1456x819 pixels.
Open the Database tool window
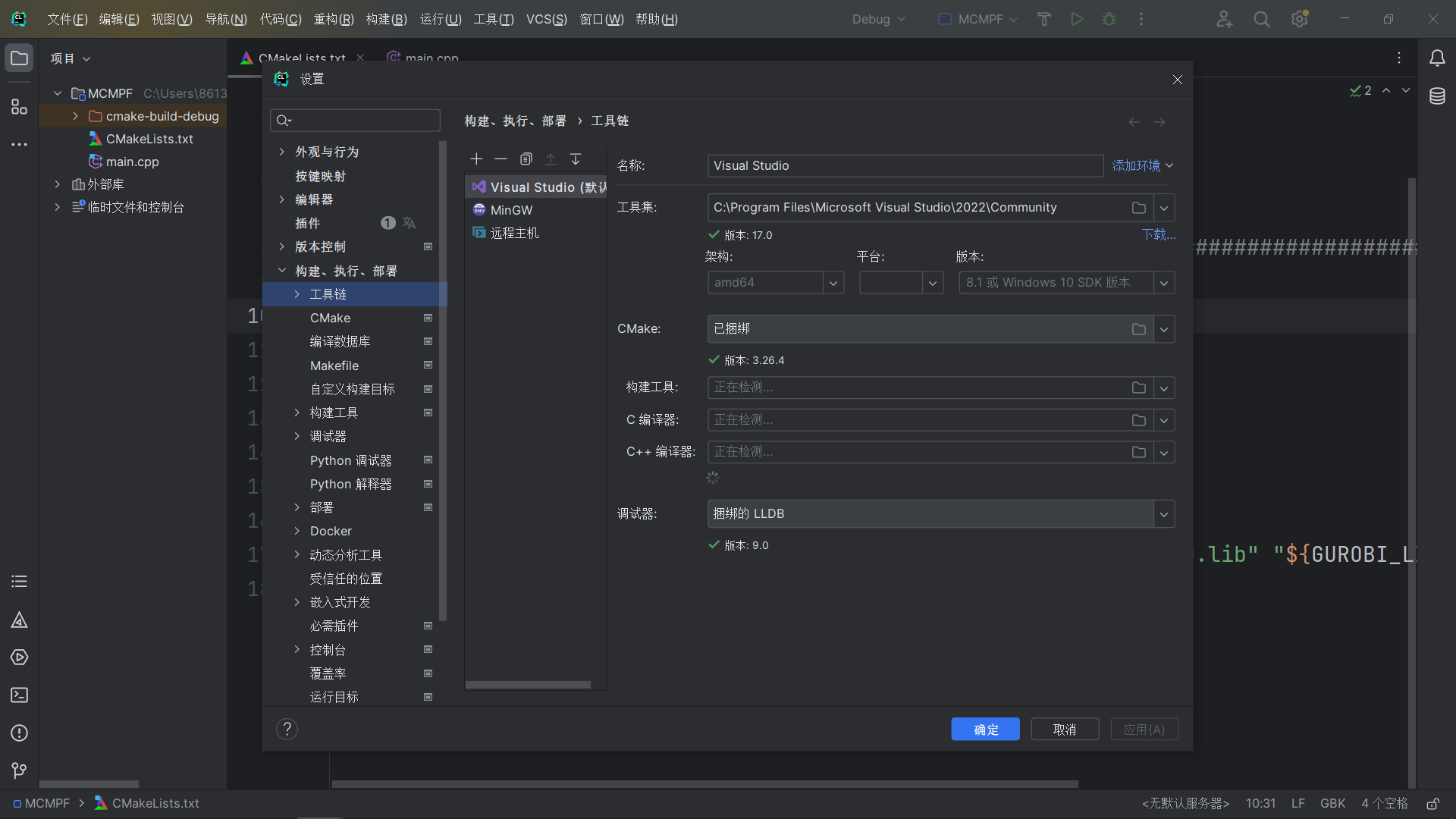(1437, 96)
